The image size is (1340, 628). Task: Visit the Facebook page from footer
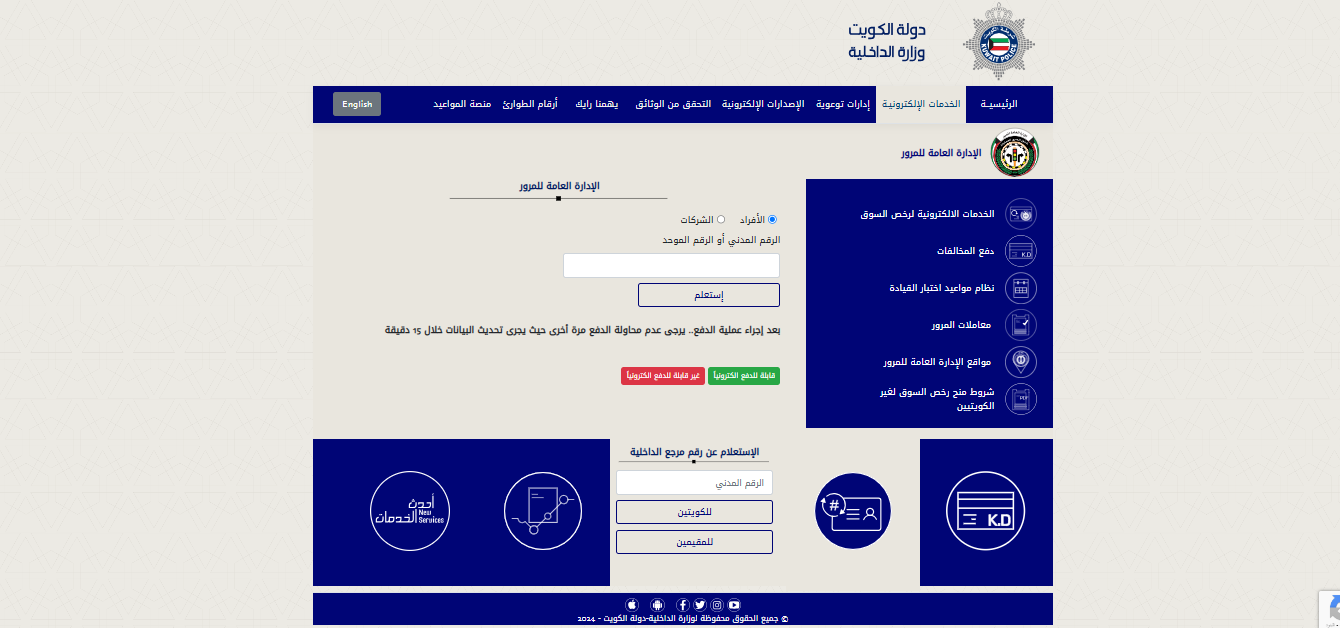pyautogui.click(x=683, y=605)
